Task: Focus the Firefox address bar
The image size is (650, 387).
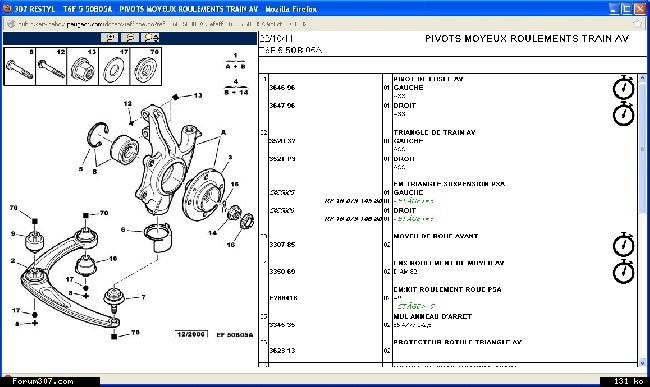Action: pyautogui.click(x=323, y=24)
